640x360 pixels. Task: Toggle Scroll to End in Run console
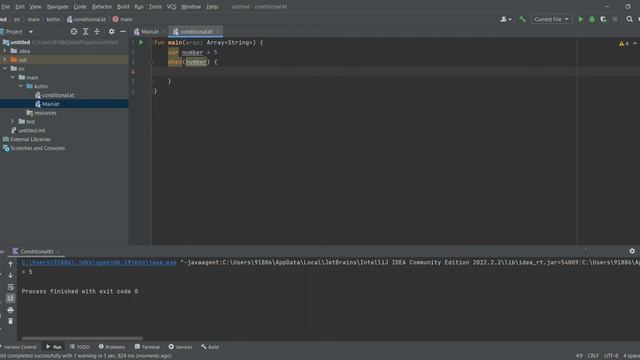(x=11, y=298)
